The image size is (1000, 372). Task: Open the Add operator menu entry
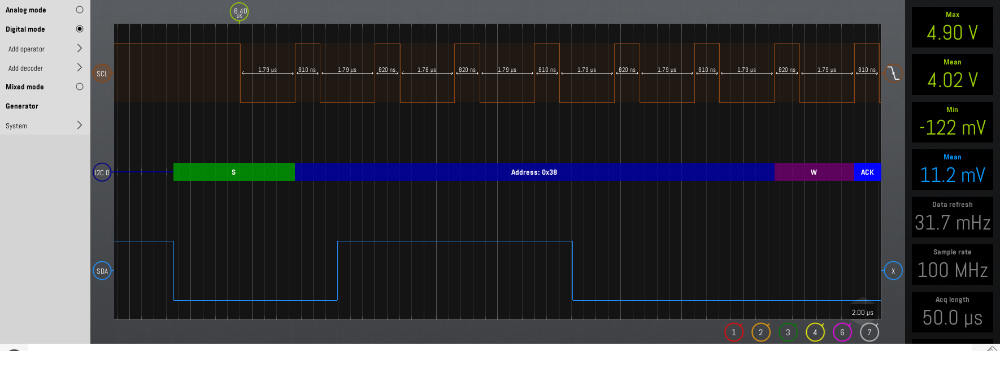pos(26,48)
